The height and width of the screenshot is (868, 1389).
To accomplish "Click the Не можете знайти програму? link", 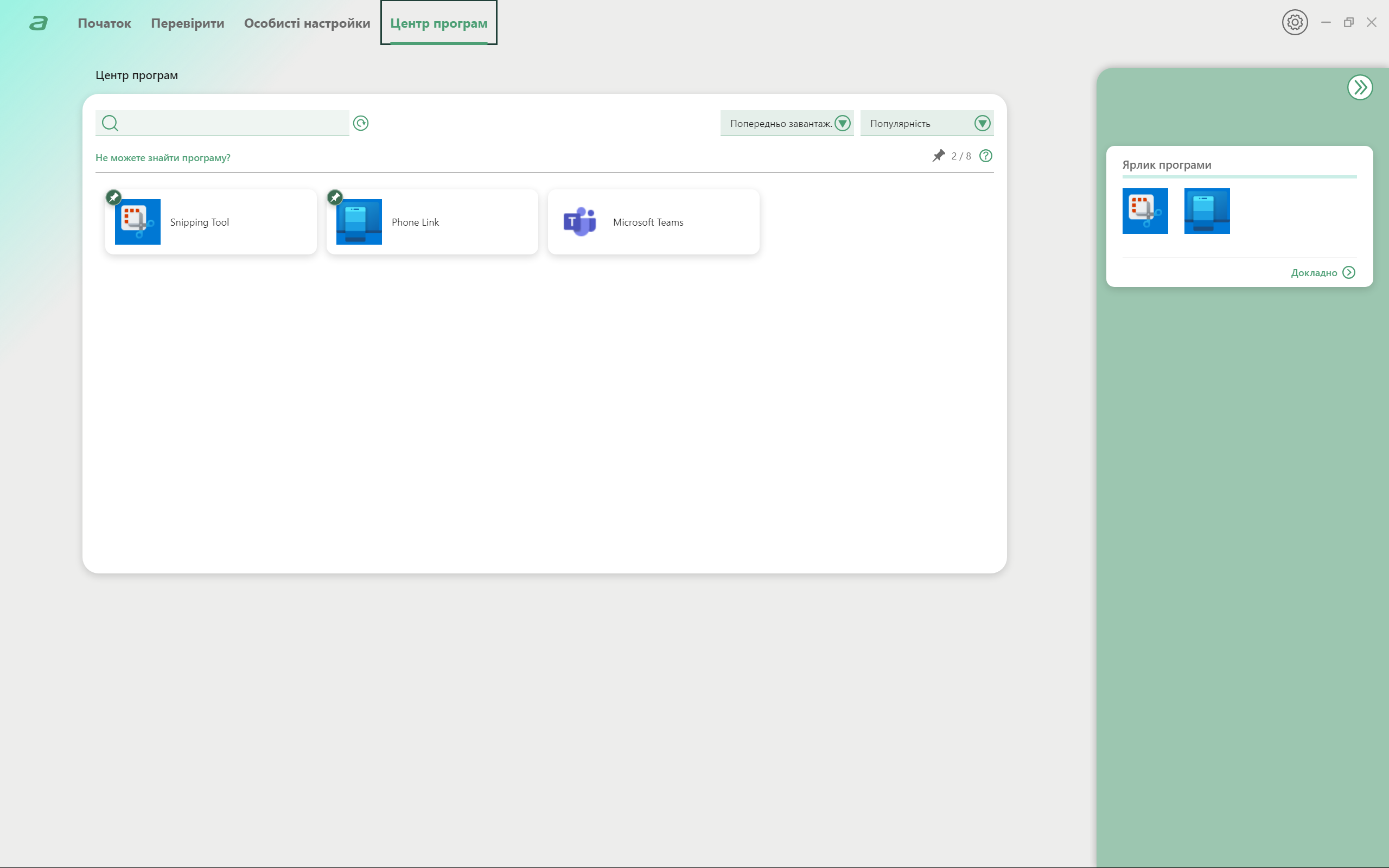I will pos(162,157).
